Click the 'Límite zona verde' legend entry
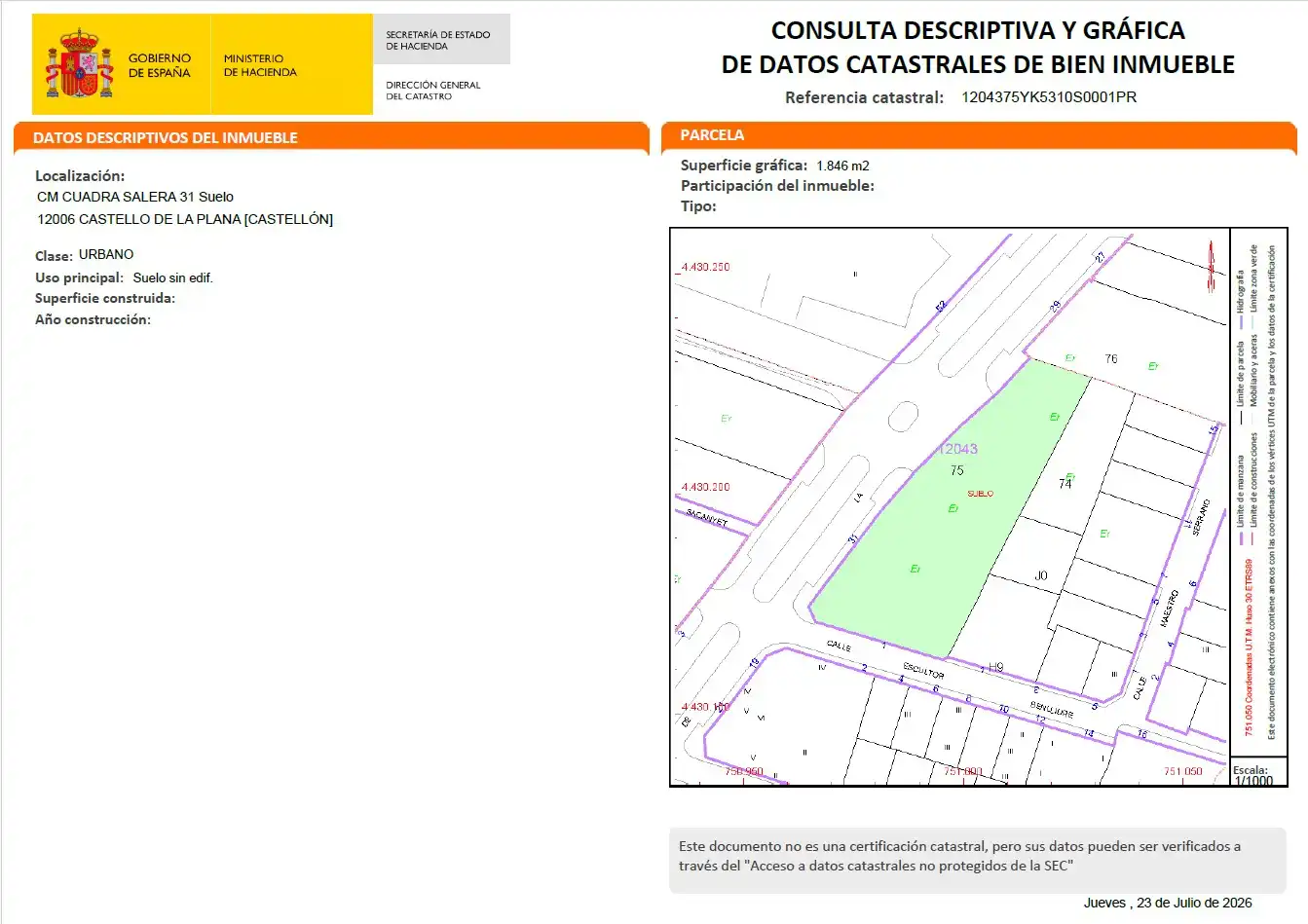The width and height of the screenshot is (1308, 924). (x=1254, y=286)
